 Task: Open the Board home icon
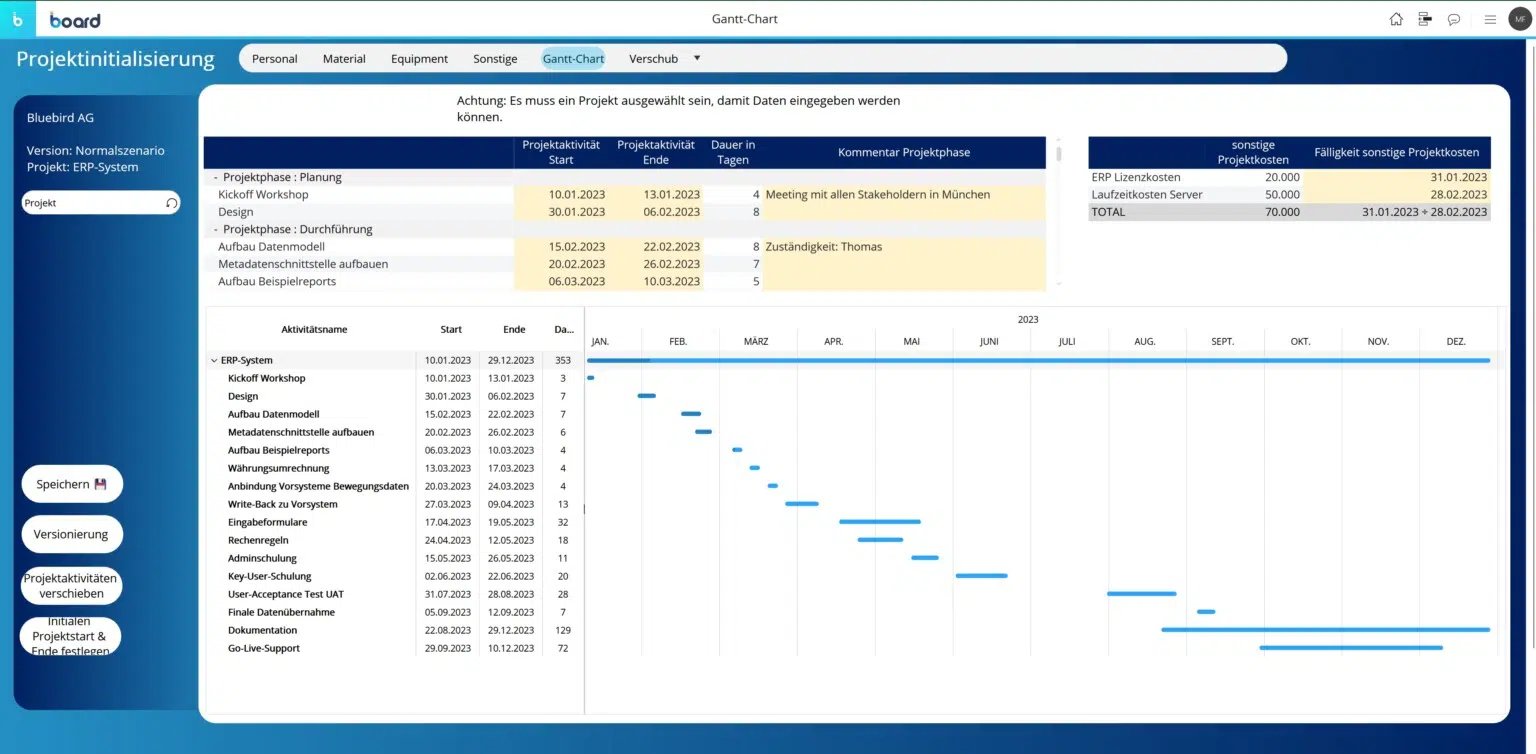click(x=1396, y=19)
